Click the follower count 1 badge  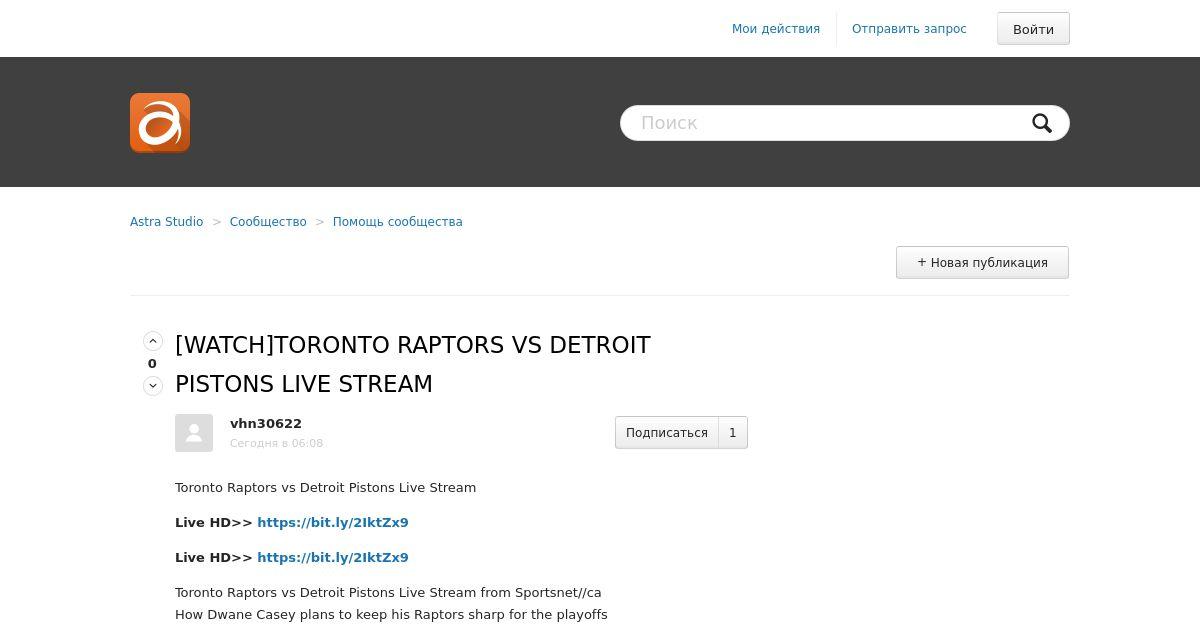point(733,433)
